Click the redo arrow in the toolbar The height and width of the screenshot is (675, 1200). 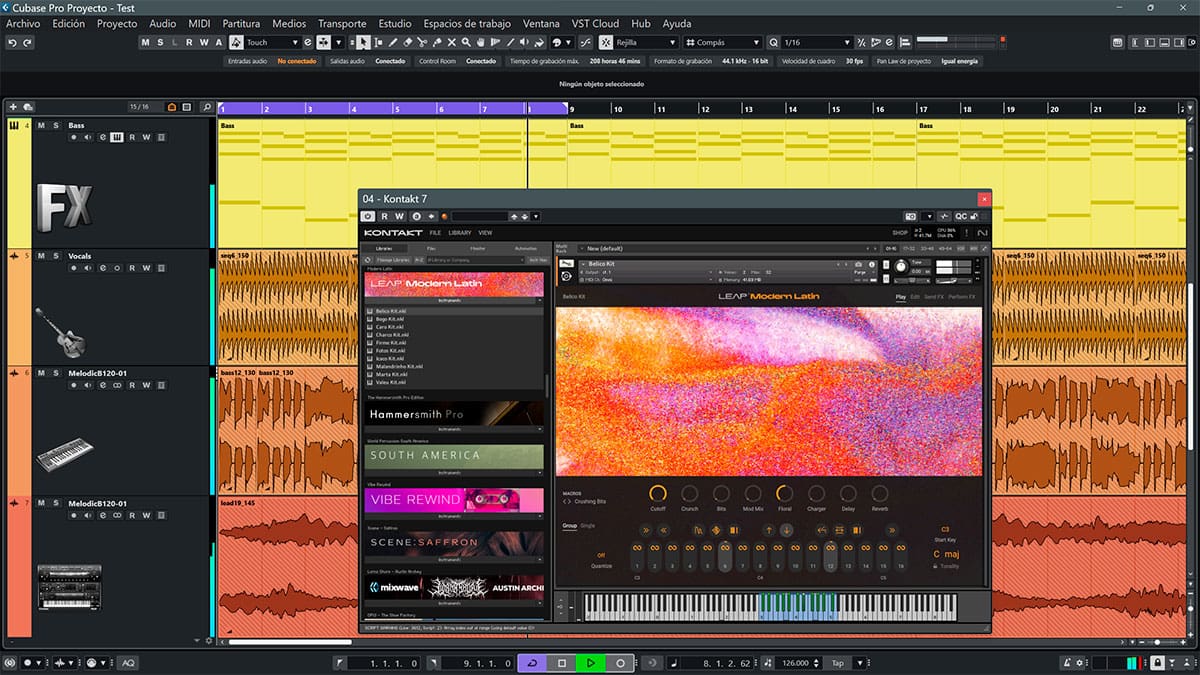tap(28, 43)
